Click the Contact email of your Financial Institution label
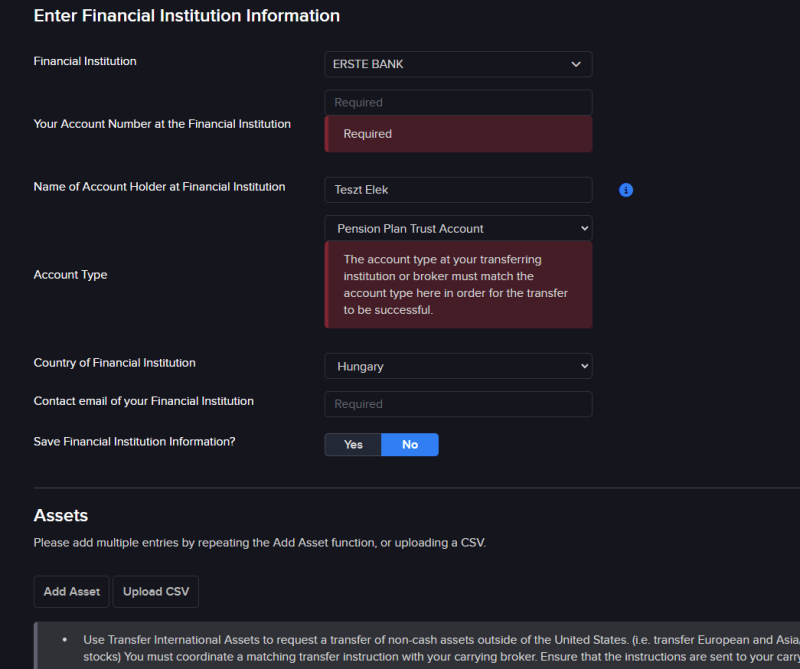Screen dimensions: 800x669 point(144,401)
